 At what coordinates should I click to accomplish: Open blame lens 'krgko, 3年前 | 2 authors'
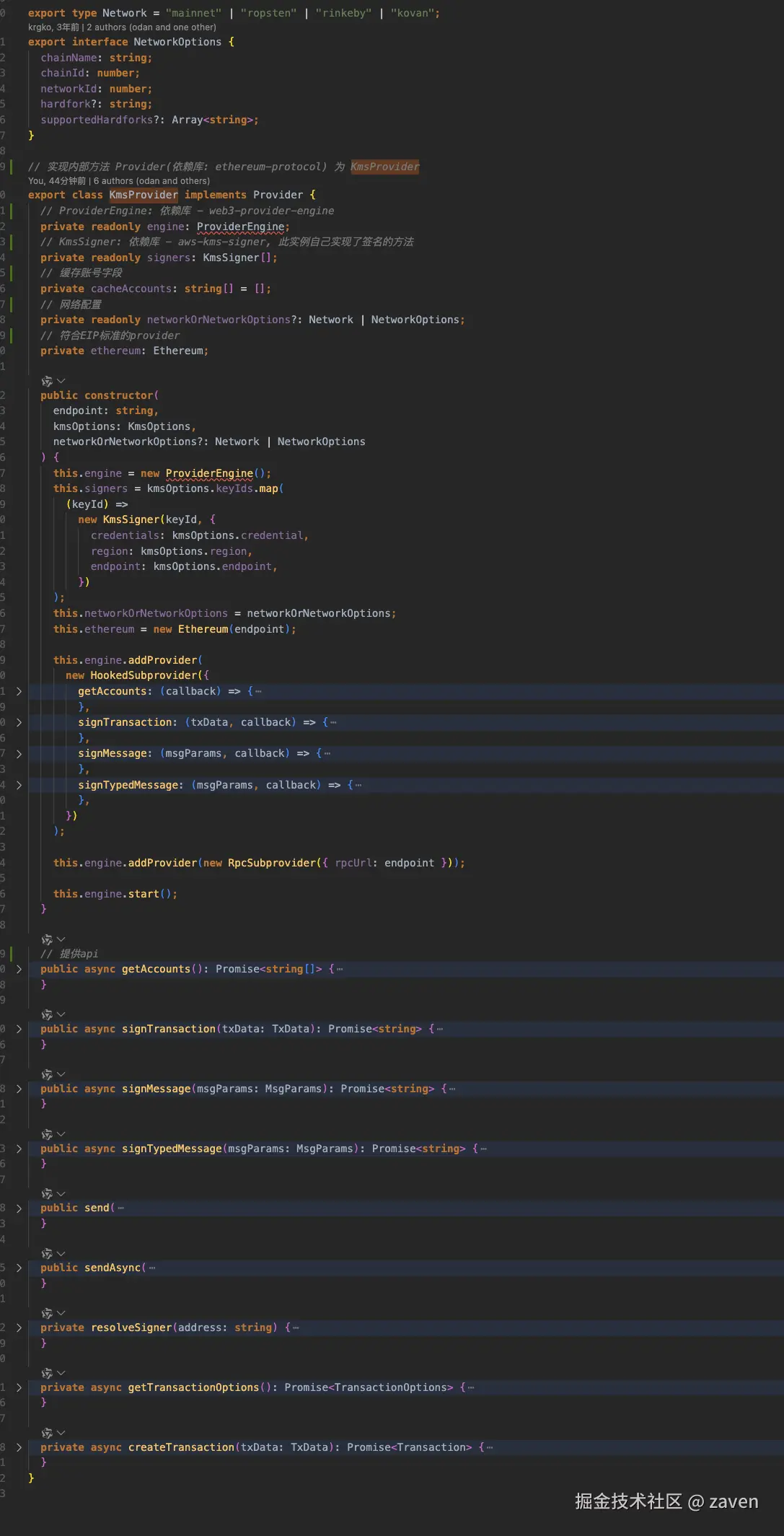[x=122, y=27]
